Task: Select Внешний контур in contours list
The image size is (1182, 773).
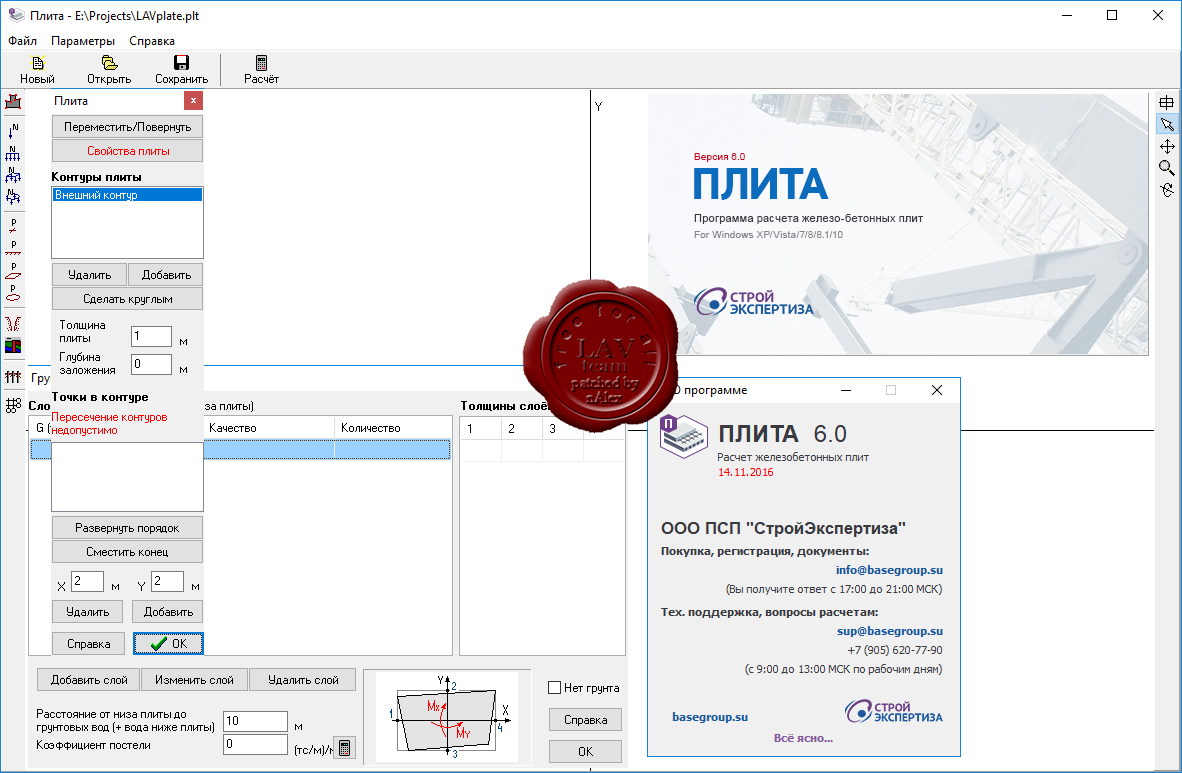Action: coord(127,195)
